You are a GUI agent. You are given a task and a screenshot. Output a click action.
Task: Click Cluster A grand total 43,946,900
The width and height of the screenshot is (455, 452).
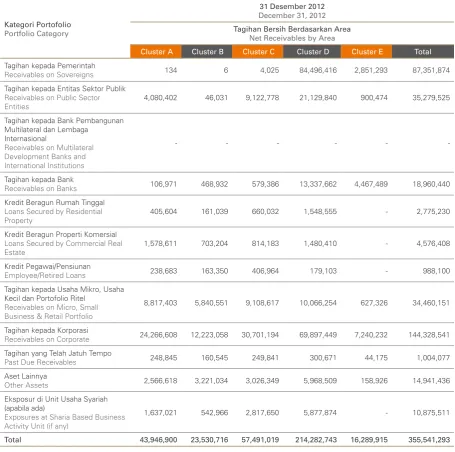pos(158,440)
